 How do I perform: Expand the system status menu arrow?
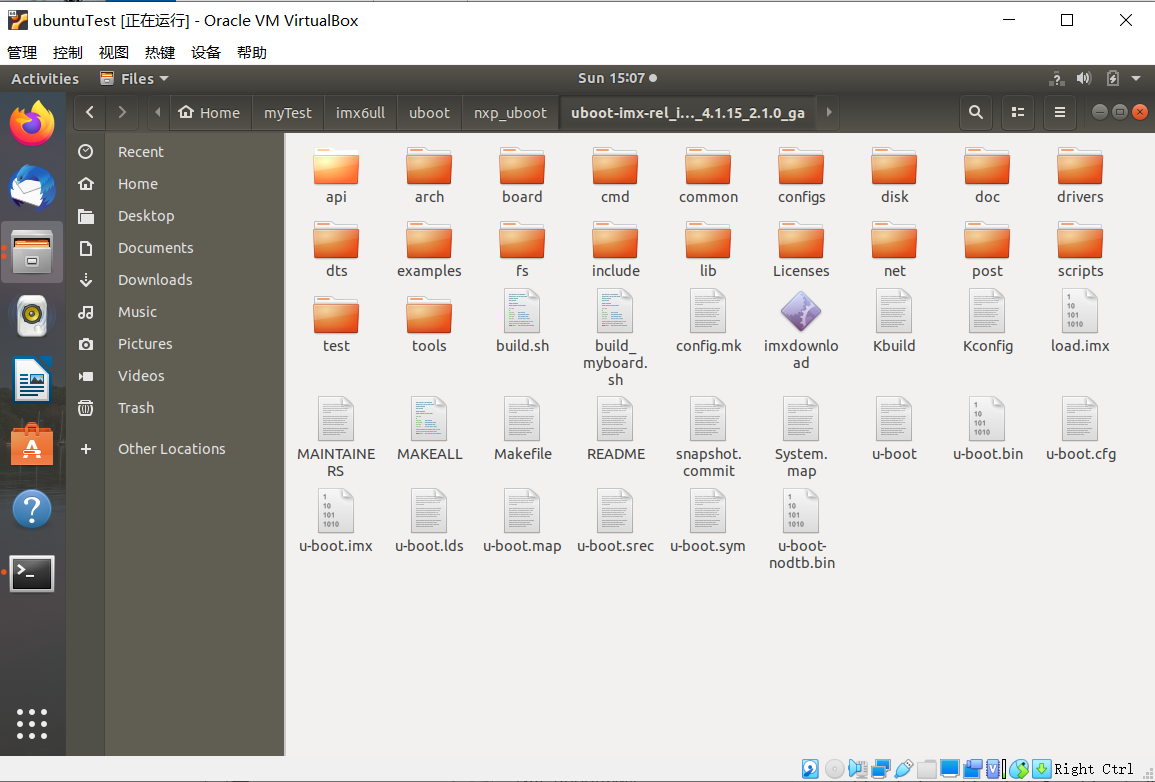coord(1136,79)
